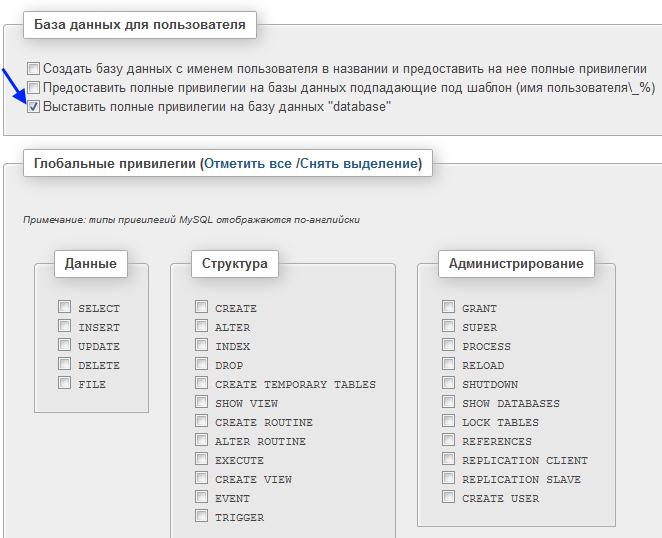Uncheck 'Выставить полные привилегии на базу database'
662x538 pixels.
[x=33, y=106]
